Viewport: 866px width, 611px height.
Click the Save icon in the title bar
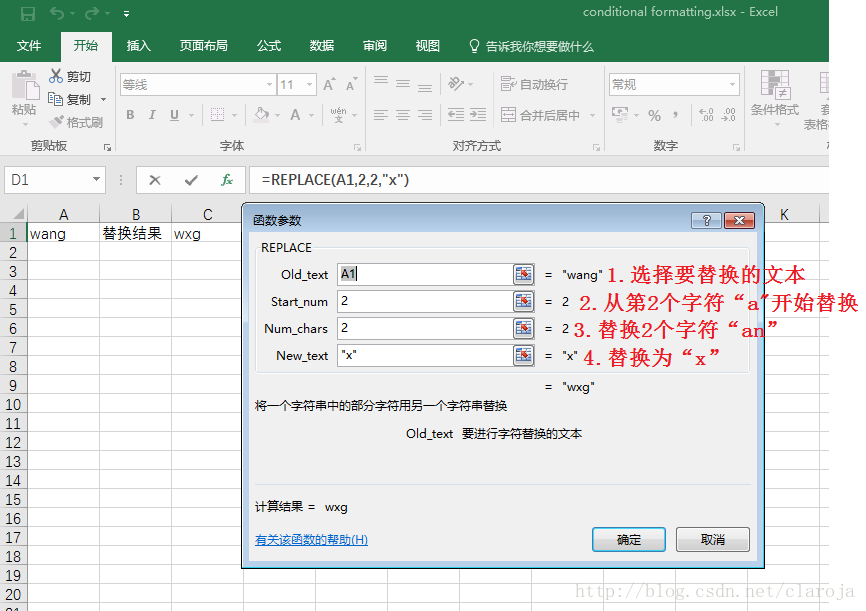28,13
